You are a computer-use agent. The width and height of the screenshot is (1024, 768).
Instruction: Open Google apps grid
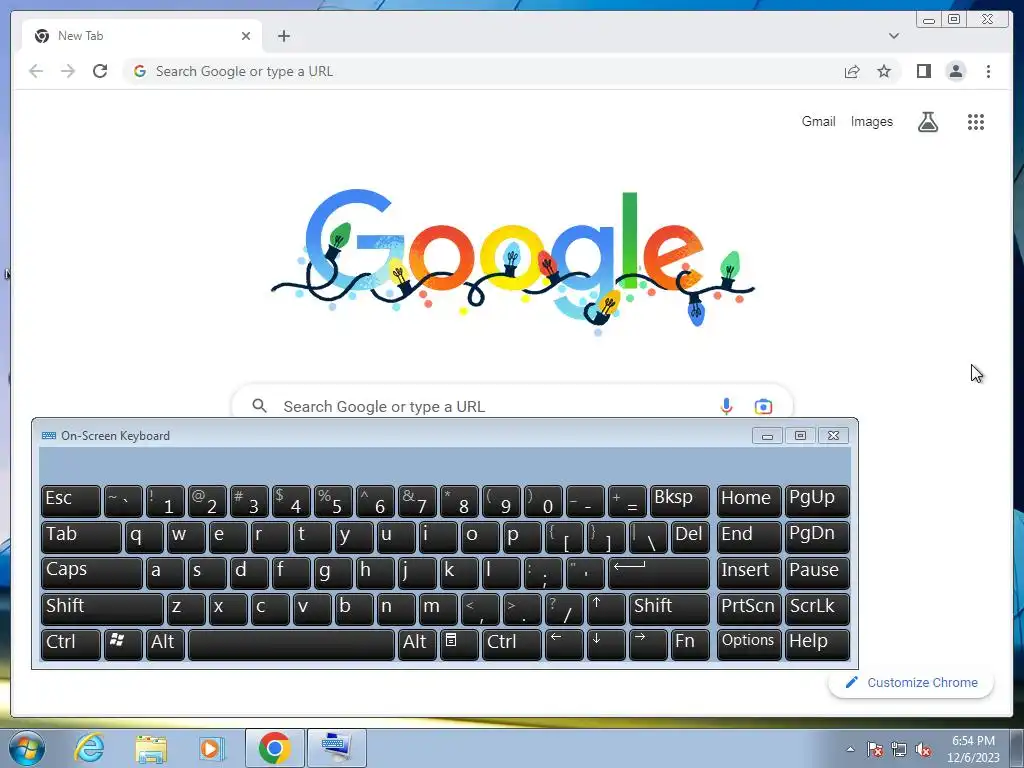(976, 121)
